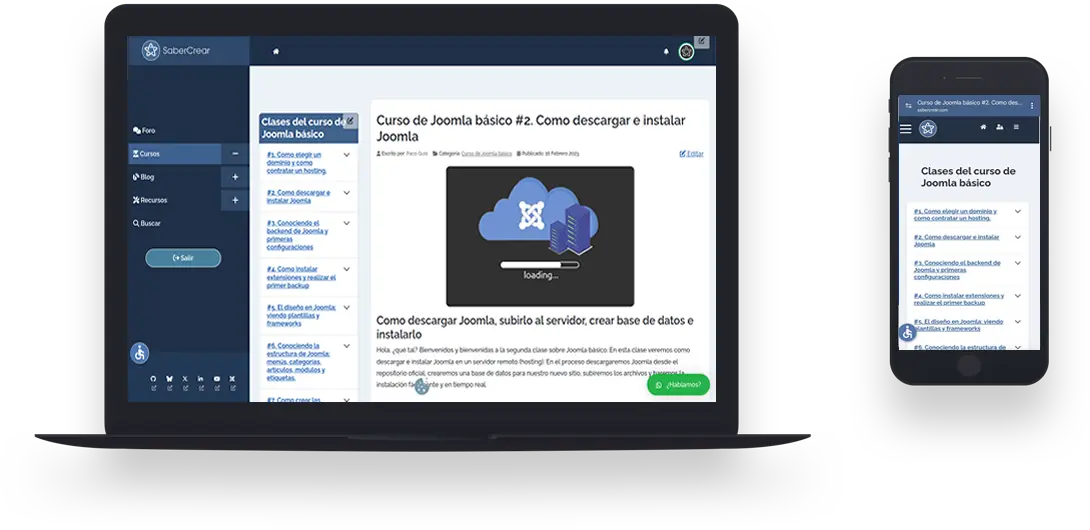
Task: Open the Foro menu item
Action: (x=144, y=131)
